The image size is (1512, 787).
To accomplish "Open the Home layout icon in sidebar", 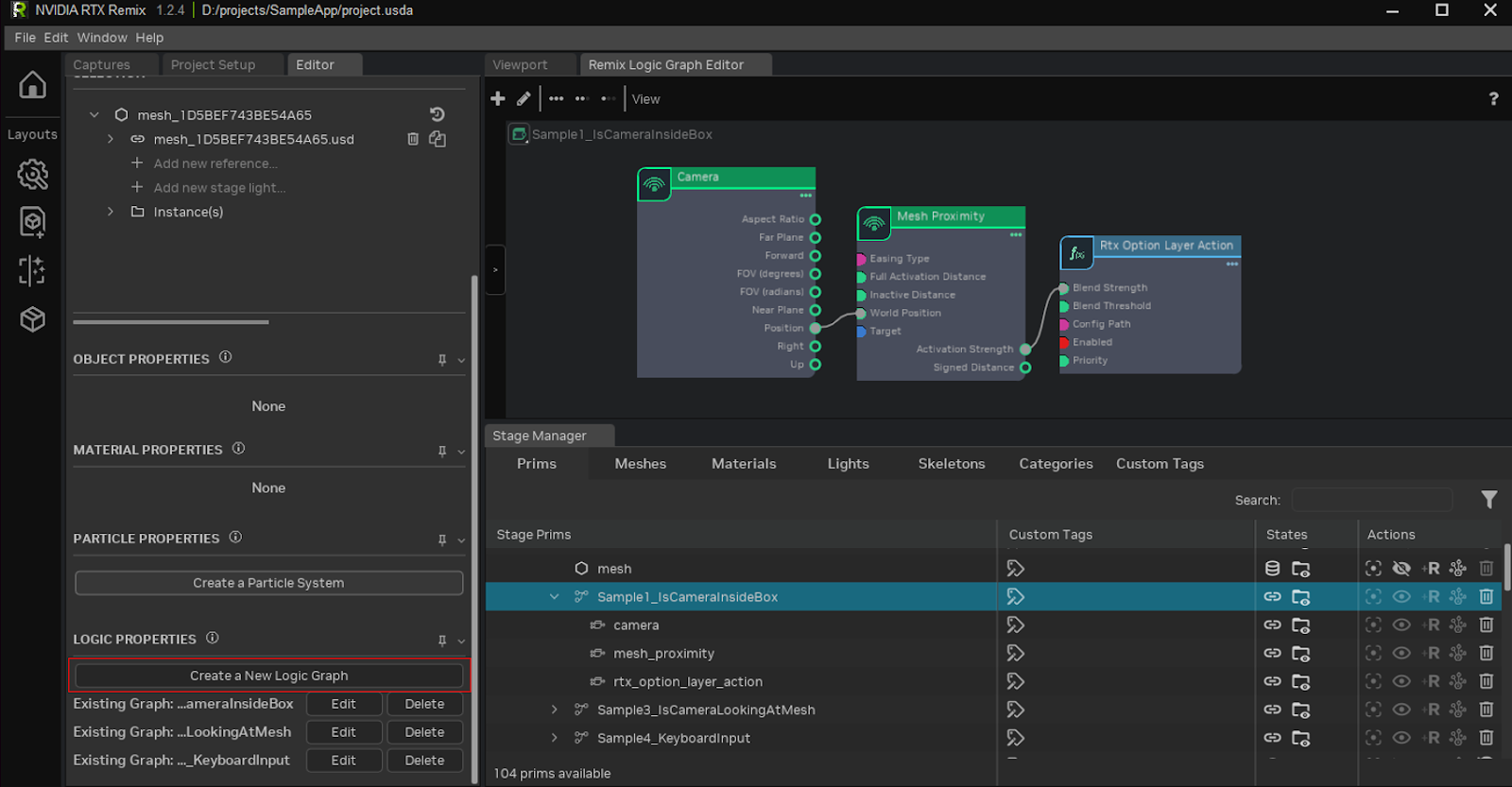I will click(x=32, y=85).
